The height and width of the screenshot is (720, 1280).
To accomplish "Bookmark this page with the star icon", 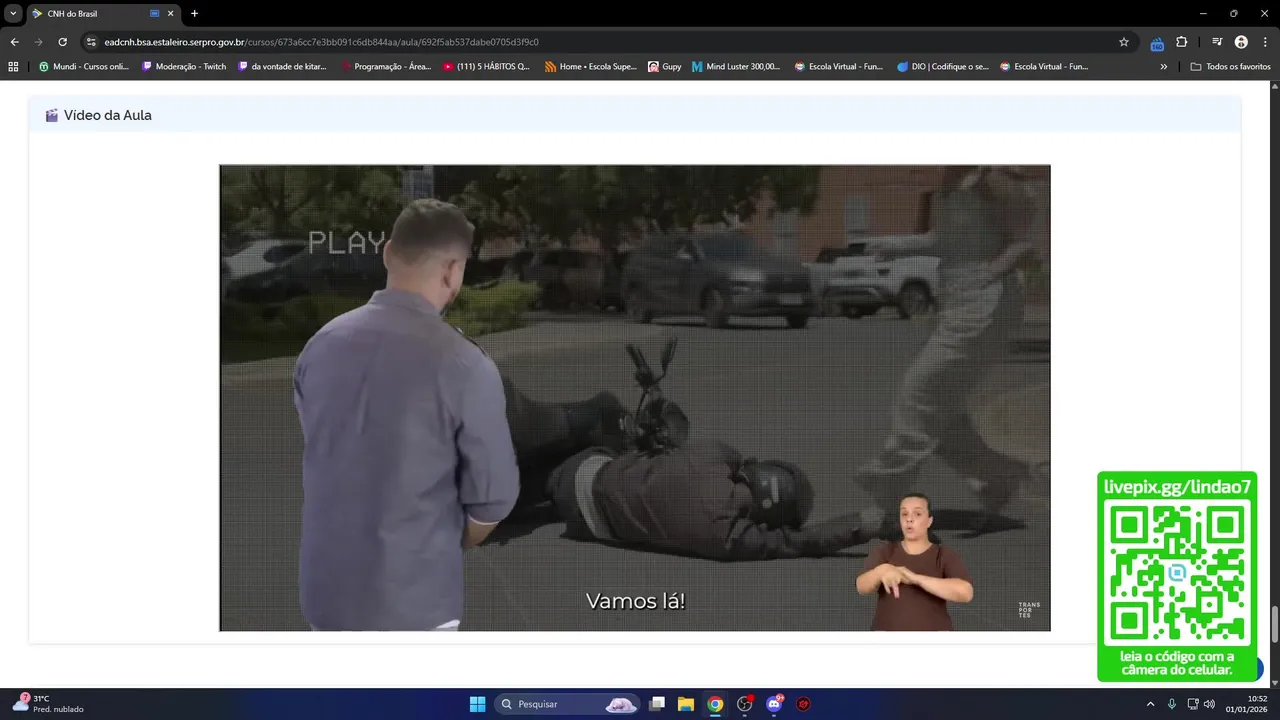I will (1124, 42).
